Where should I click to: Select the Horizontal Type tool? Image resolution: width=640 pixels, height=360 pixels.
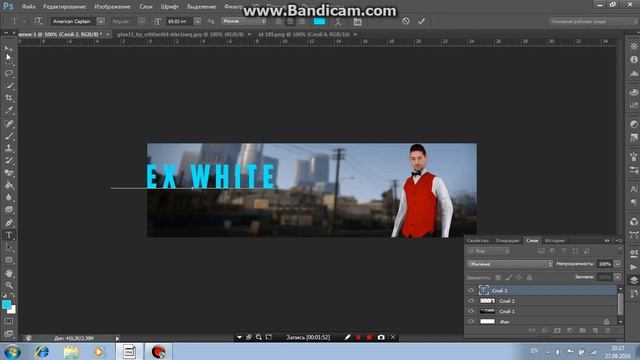point(9,235)
